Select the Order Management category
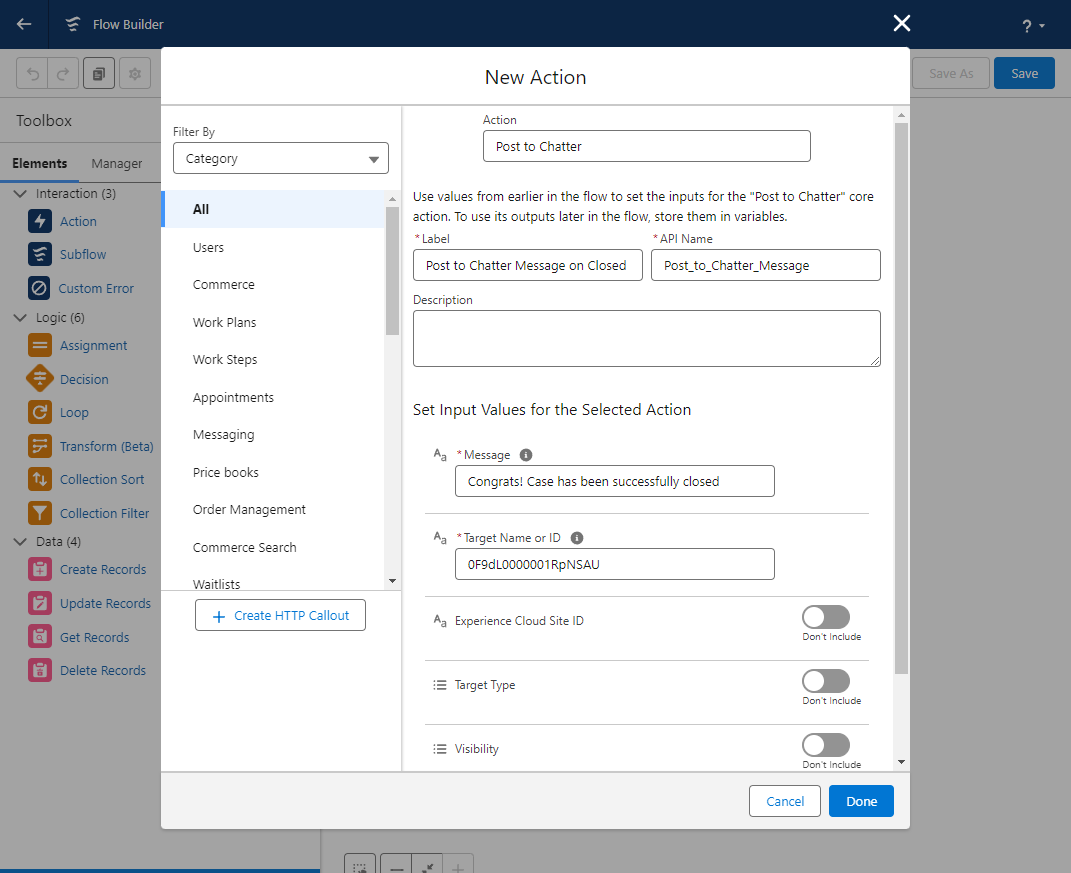The image size is (1071, 873). click(x=274, y=510)
